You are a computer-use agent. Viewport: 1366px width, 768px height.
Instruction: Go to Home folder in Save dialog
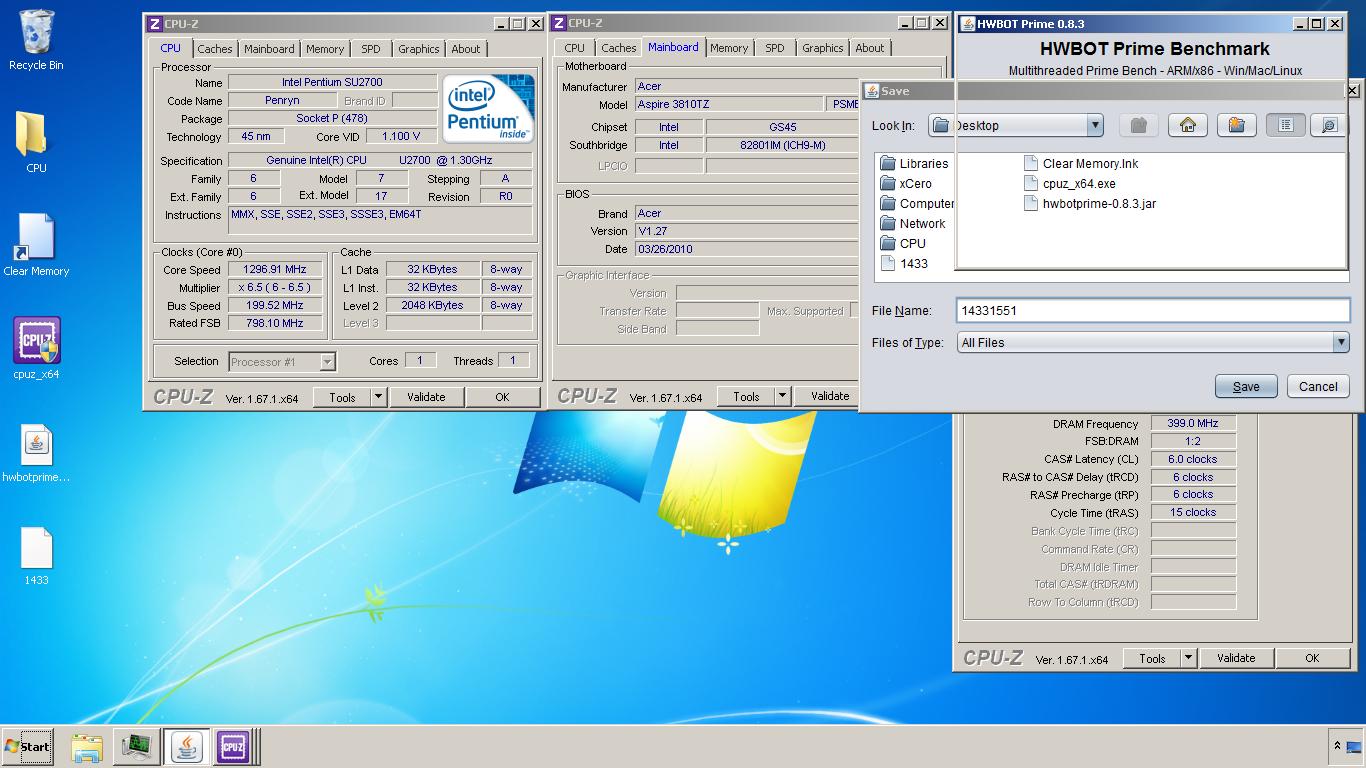click(x=1187, y=125)
